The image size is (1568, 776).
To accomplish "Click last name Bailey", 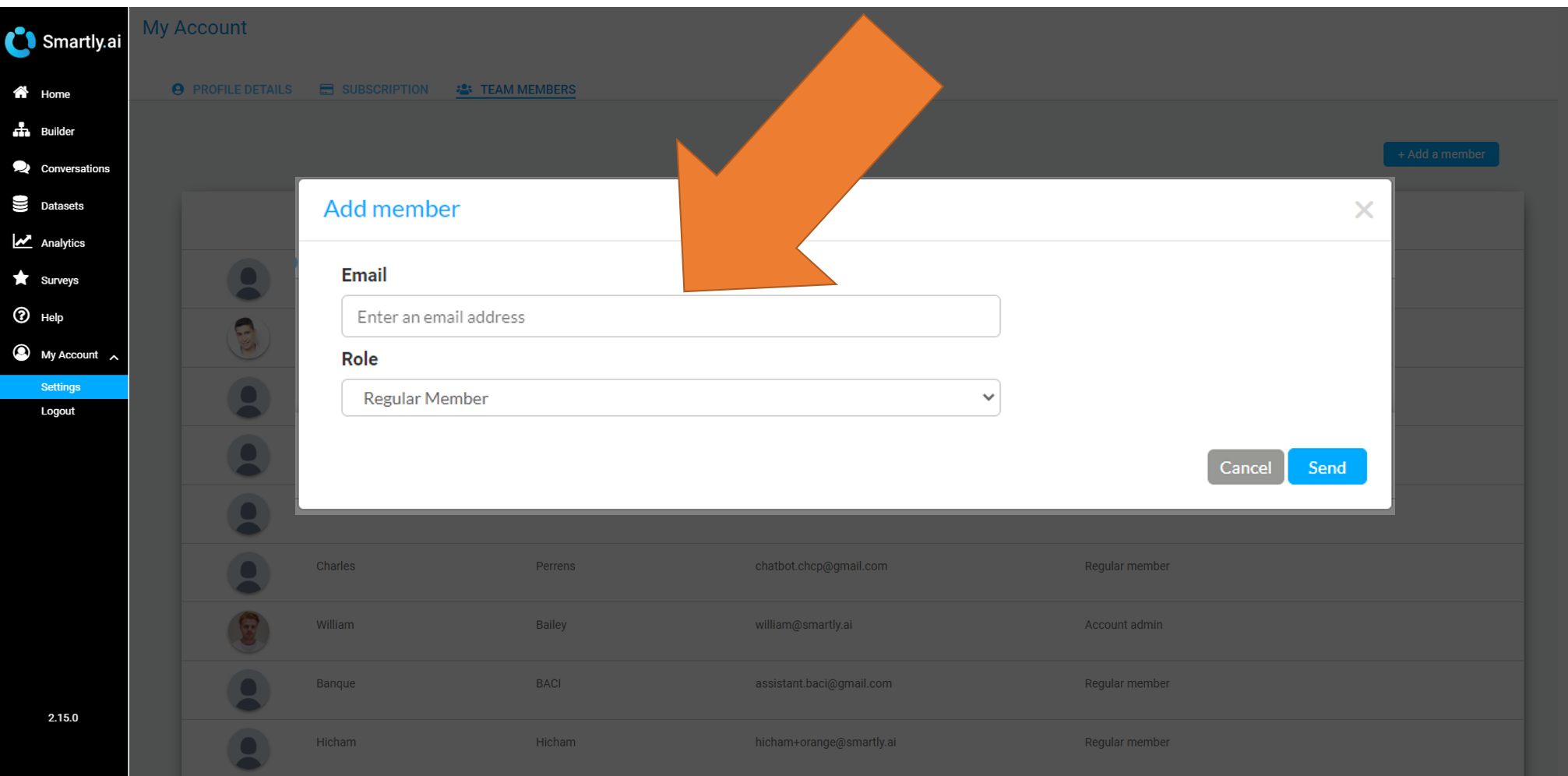I will (x=551, y=625).
